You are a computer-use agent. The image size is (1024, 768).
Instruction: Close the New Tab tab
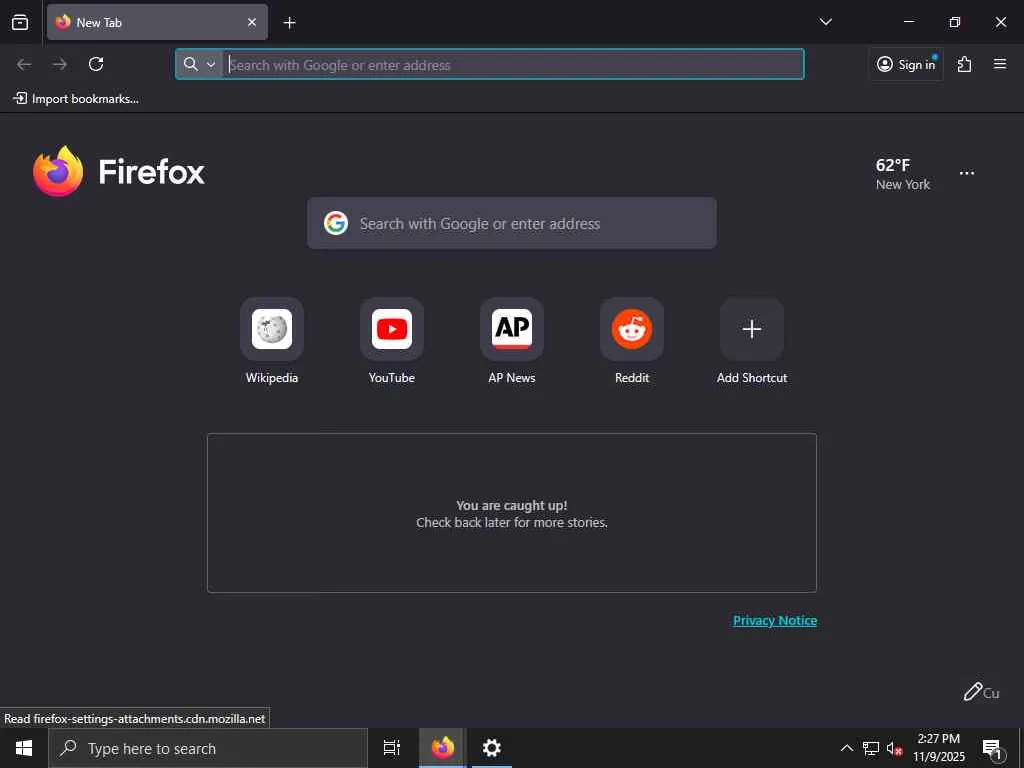pyautogui.click(x=252, y=22)
